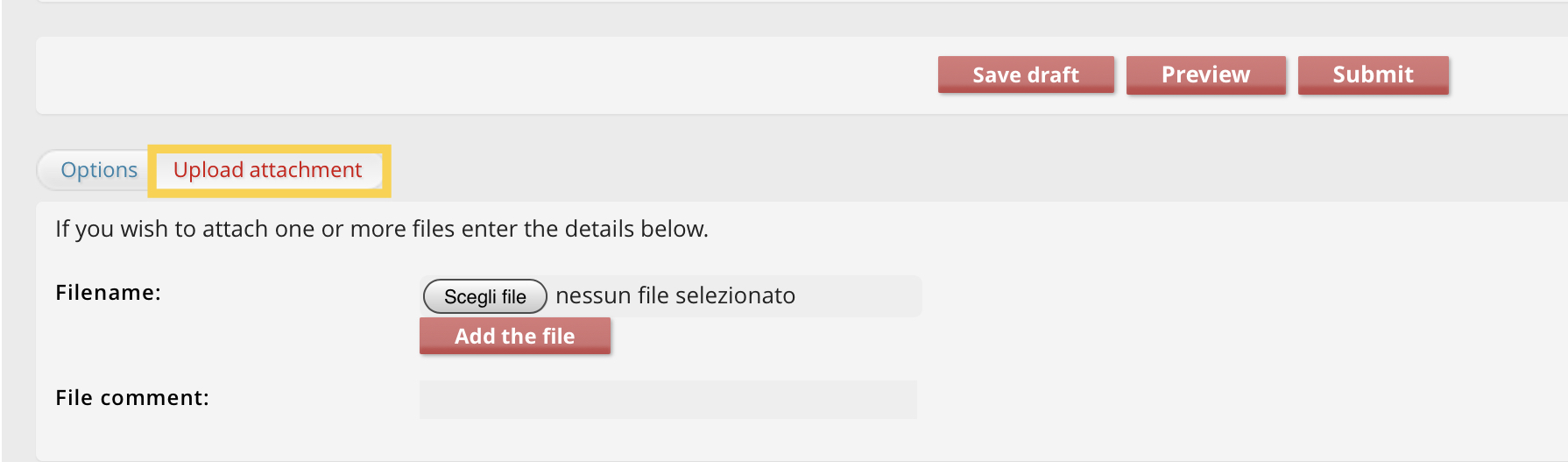The width and height of the screenshot is (1568, 462).
Task: Focus the File comment text field
Action: [x=667, y=400]
